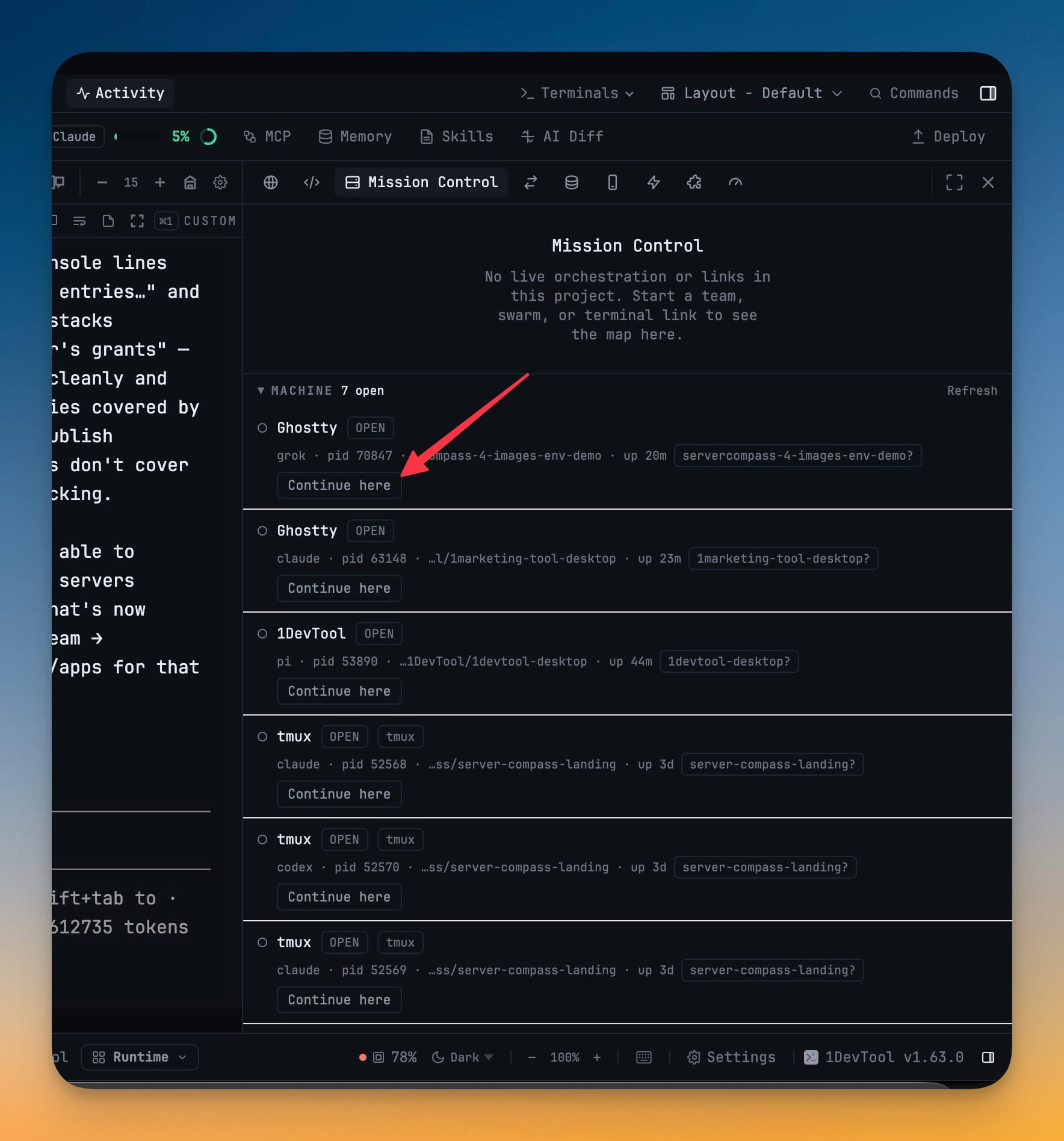Screen dimensions: 1064x1141
Task: Open the browser globe tab icon
Action: tap(271, 182)
